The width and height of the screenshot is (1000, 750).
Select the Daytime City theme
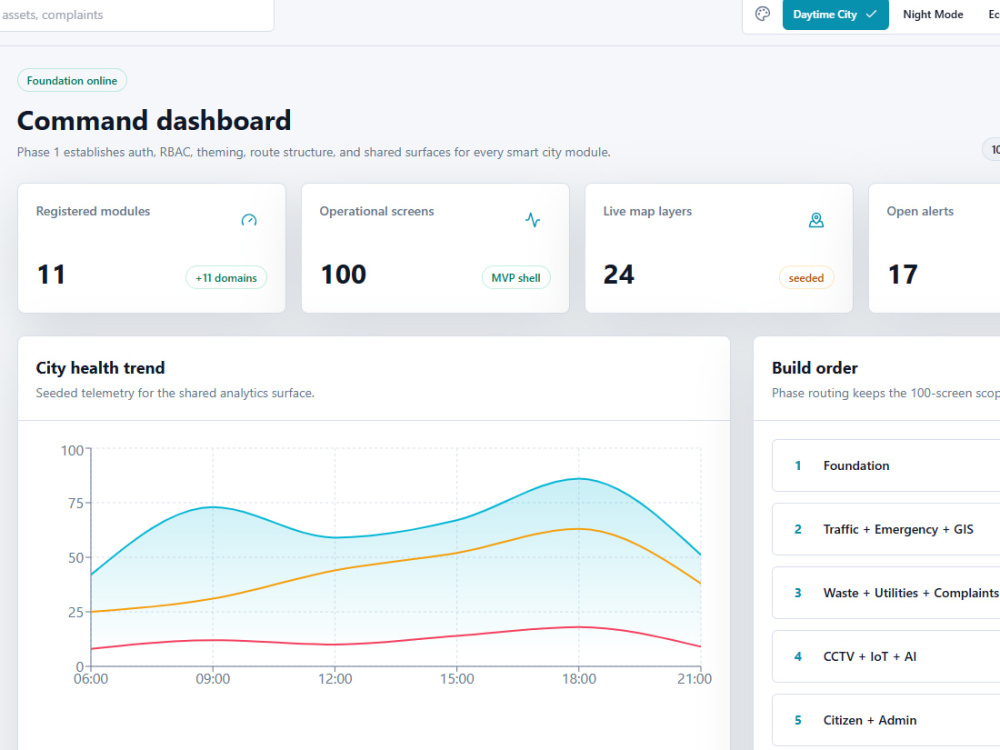[x=835, y=14]
